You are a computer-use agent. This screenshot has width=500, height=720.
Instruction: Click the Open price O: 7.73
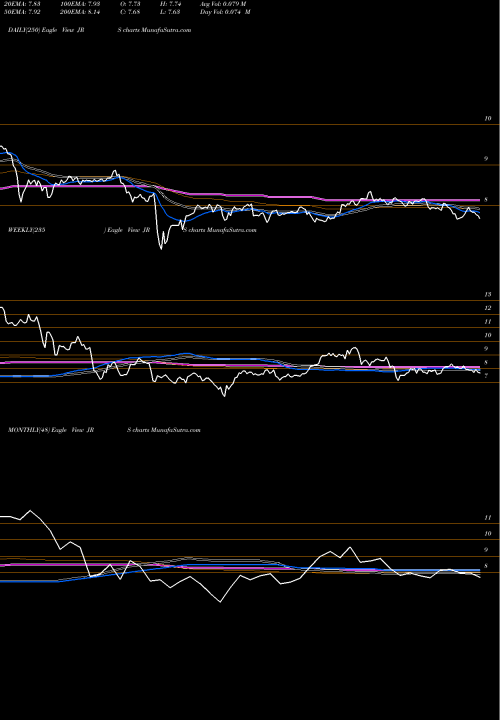point(130,4)
